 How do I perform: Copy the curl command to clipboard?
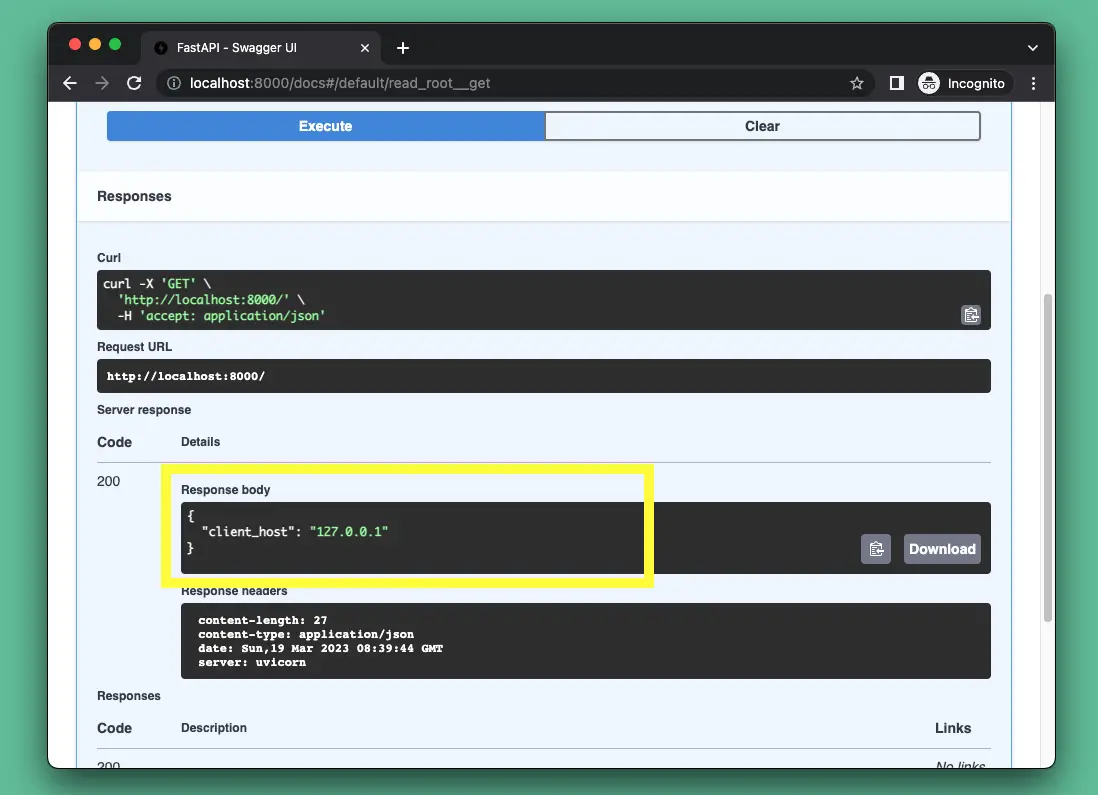pos(971,315)
